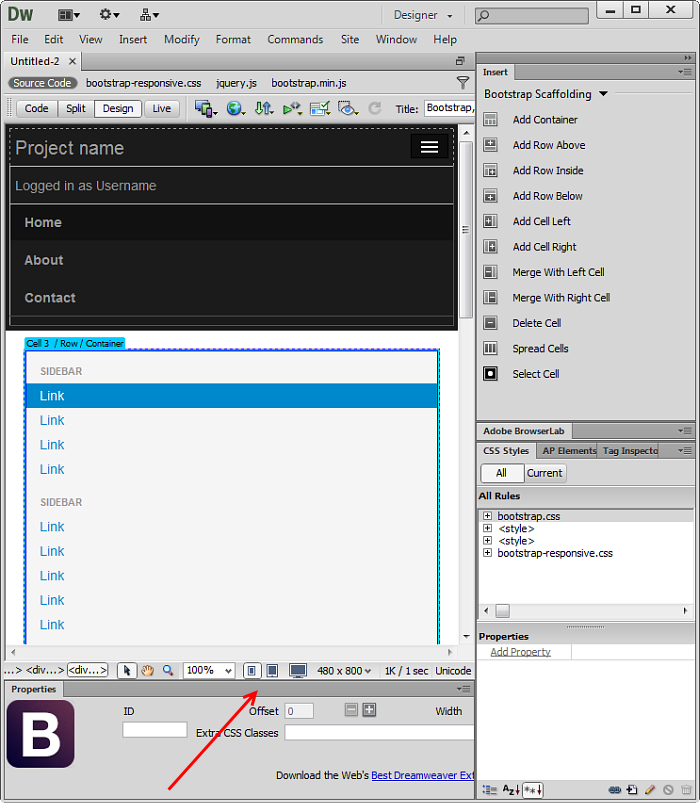Click the Add Container icon

(x=490, y=119)
